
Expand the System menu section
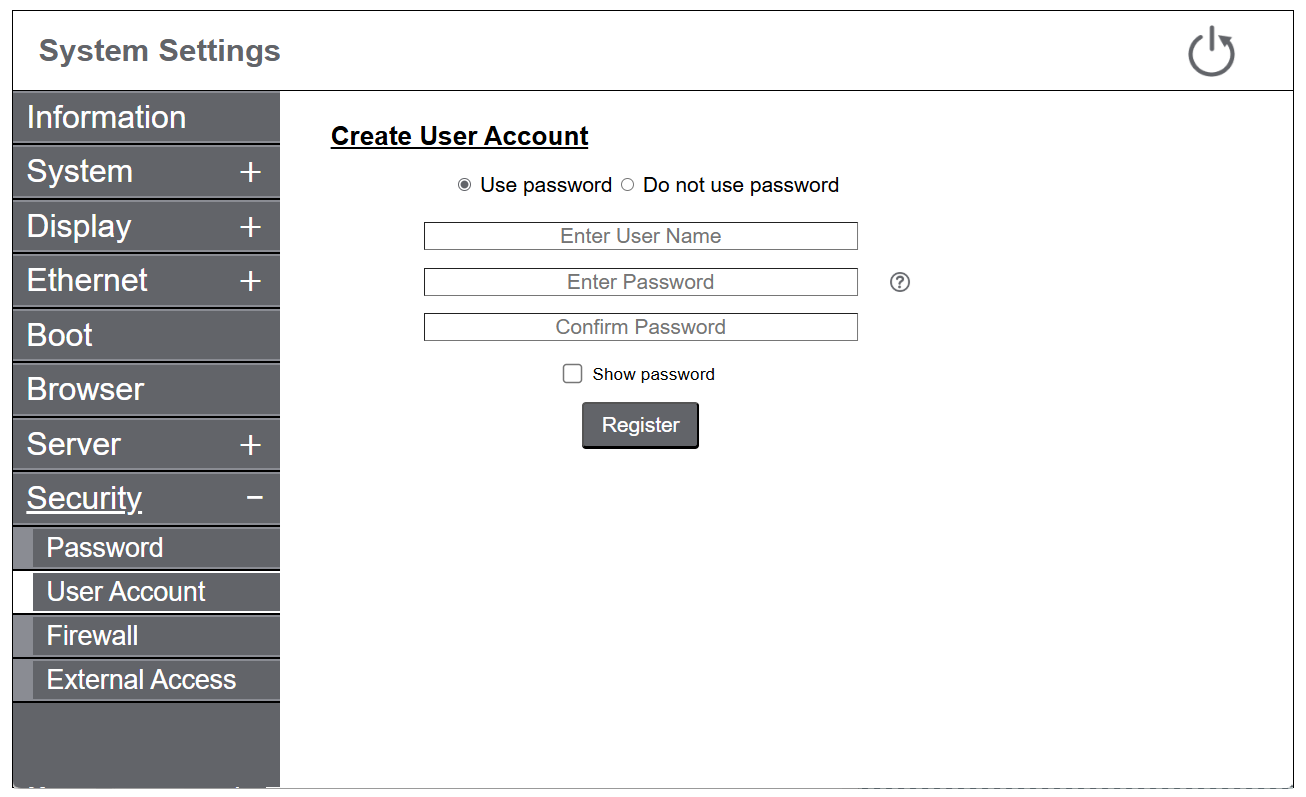click(x=250, y=172)
